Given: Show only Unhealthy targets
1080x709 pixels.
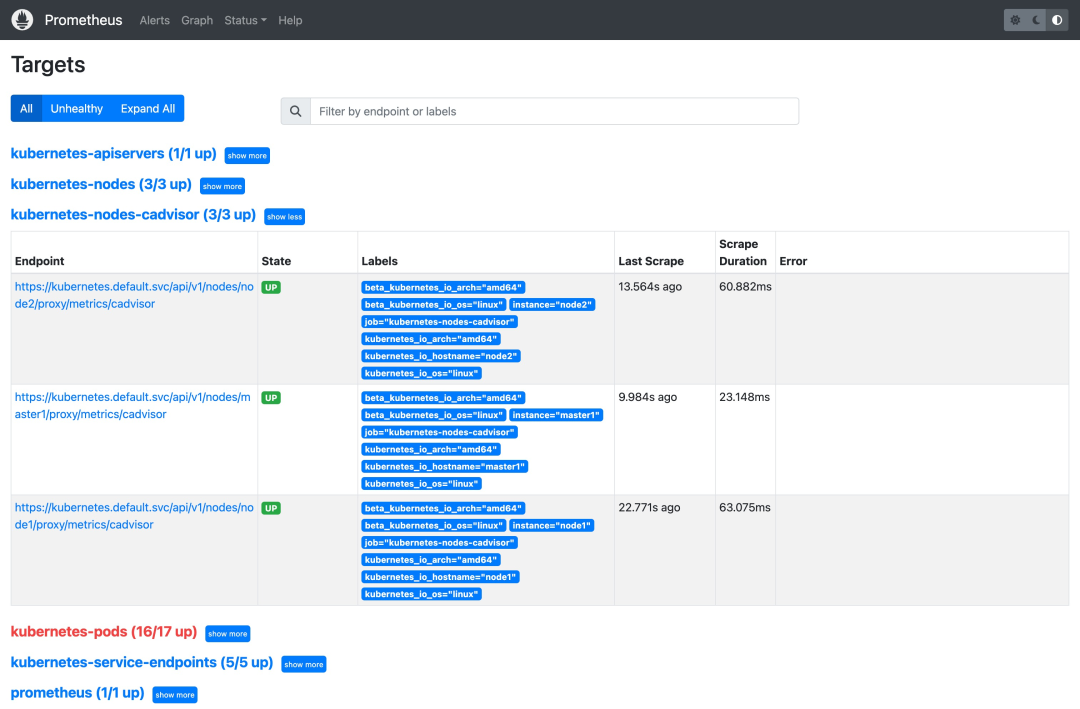Looking at the screenshot, I should pyautogui.click(x=77, y=109).
